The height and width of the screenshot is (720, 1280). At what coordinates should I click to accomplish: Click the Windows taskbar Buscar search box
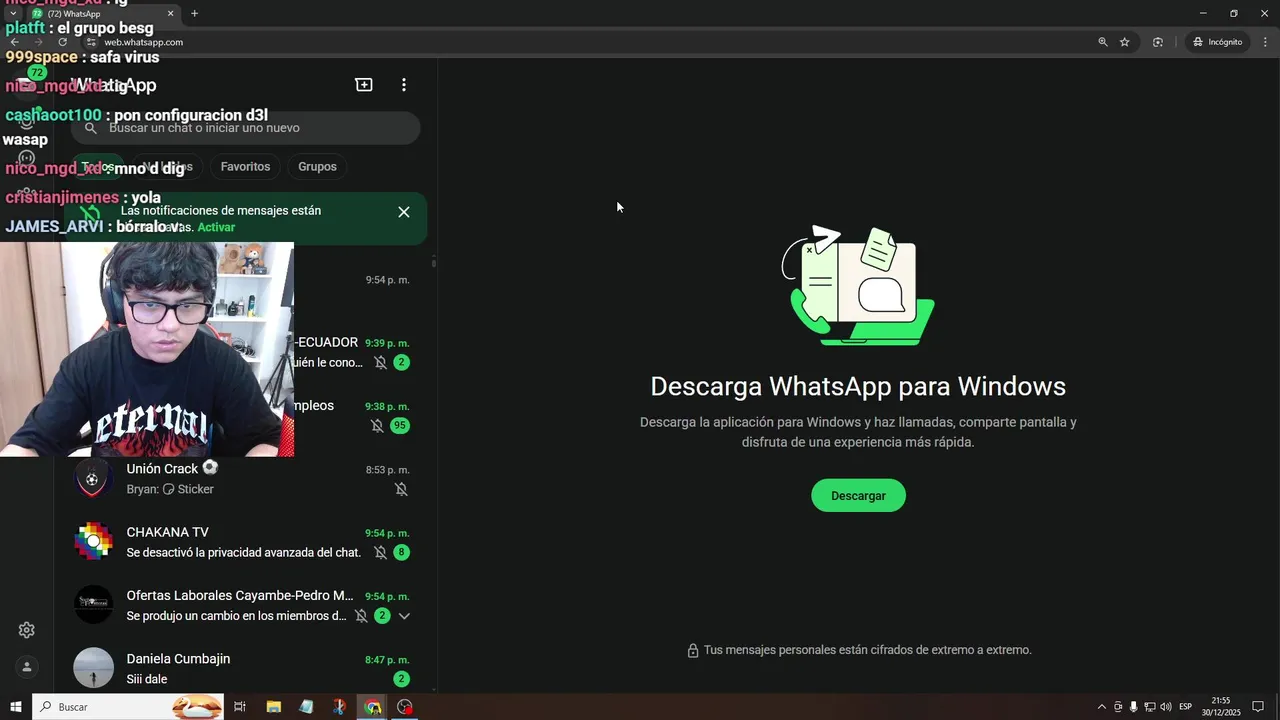click(x=128, y=707)
